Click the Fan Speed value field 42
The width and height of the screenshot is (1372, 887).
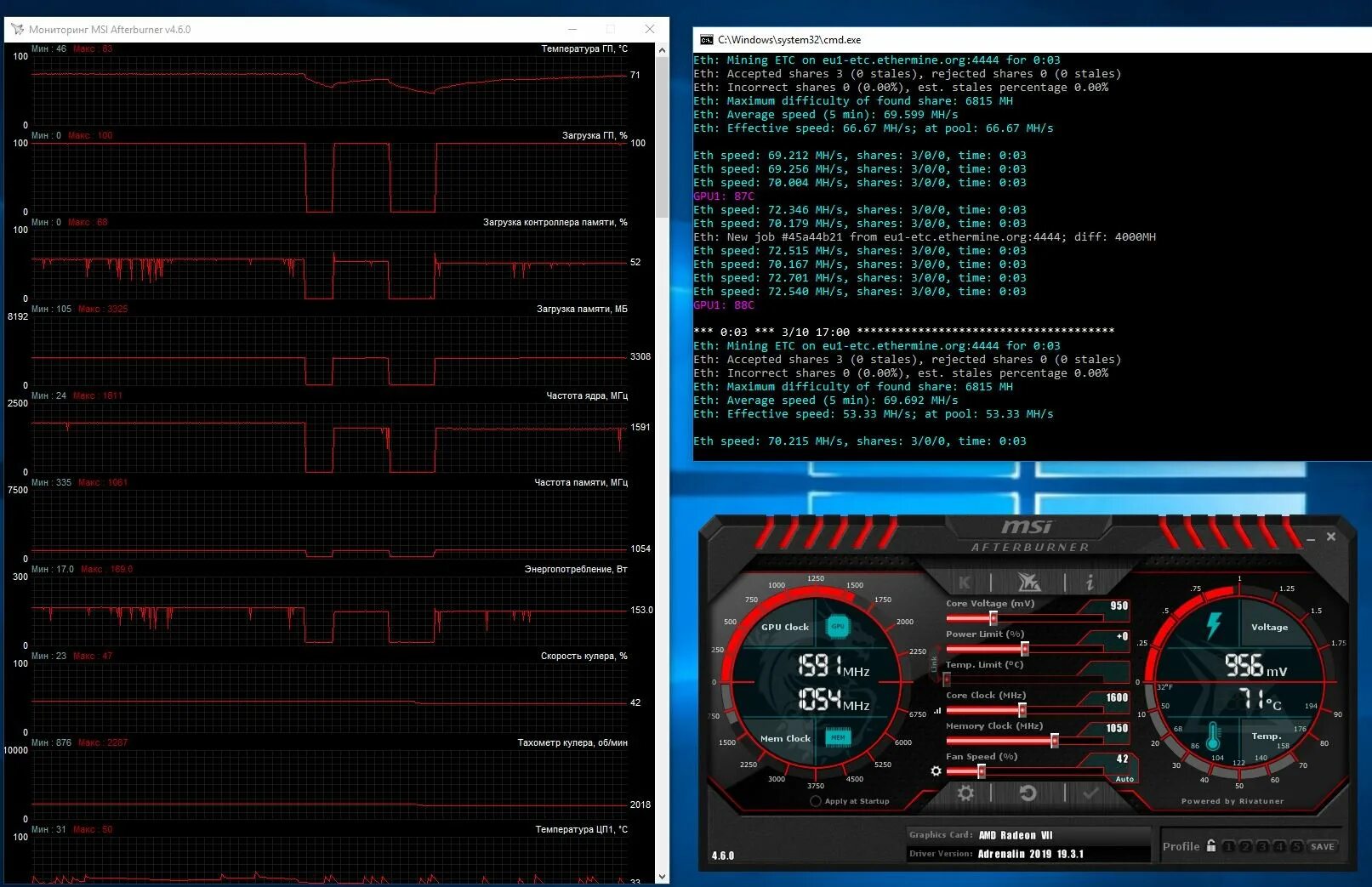1122,759
